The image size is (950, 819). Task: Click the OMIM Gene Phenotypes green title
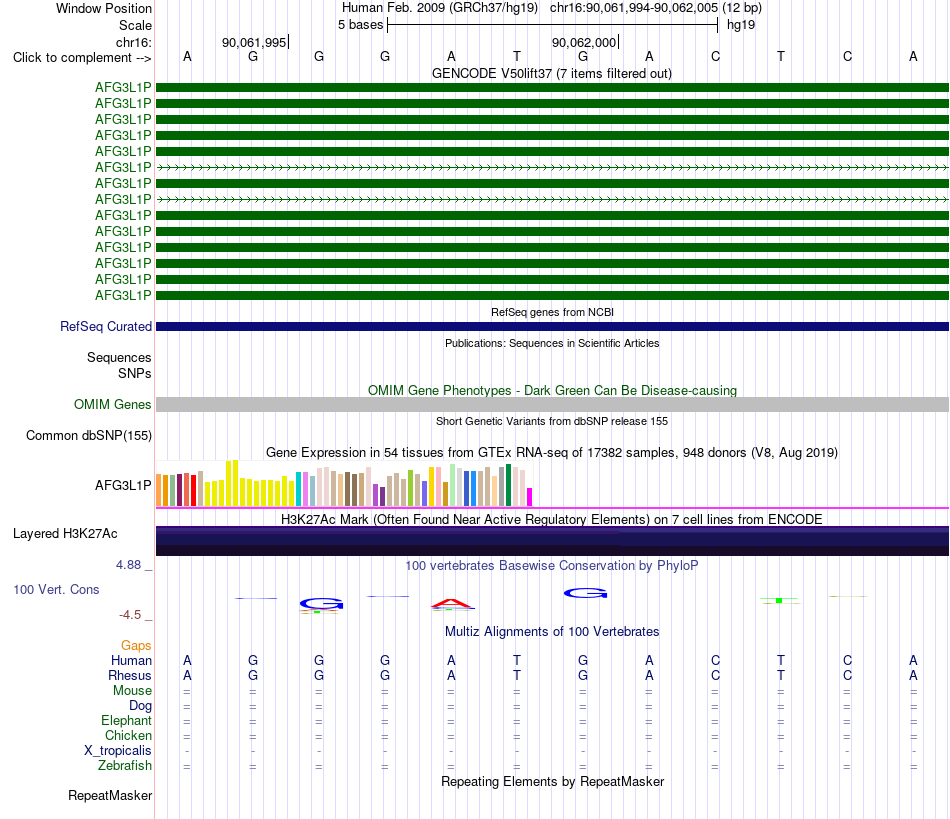coord(553,390)
